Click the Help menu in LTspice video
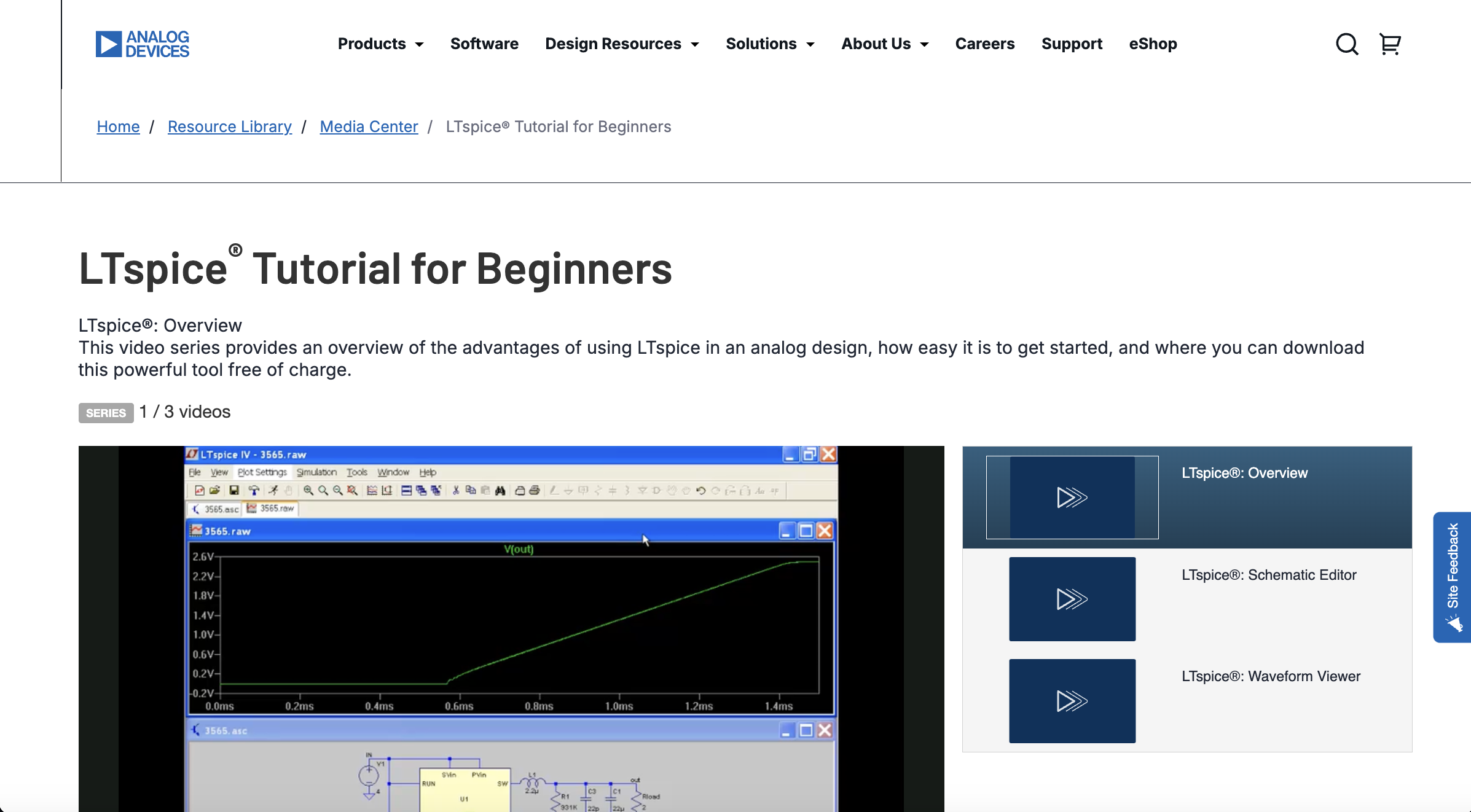Image resolution: width=1471 pixels, height=812 pixels. [x=428, y=472]
